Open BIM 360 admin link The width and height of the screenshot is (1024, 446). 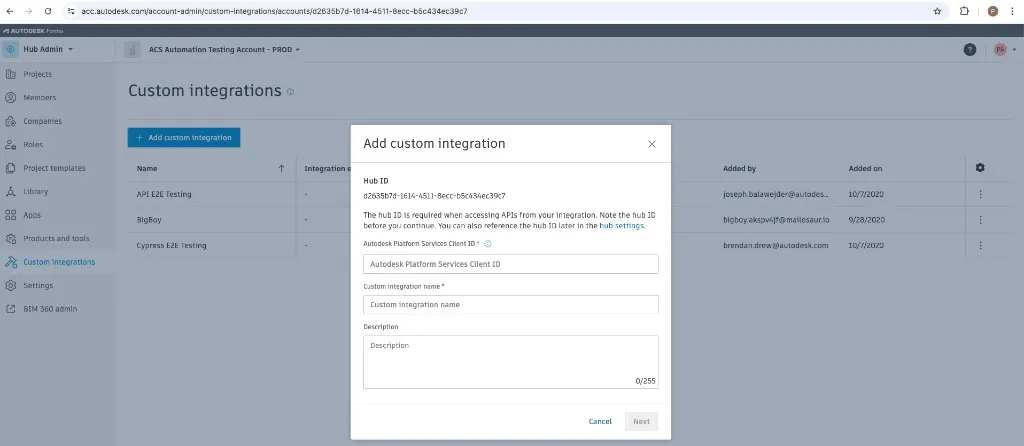pos(50,309)
